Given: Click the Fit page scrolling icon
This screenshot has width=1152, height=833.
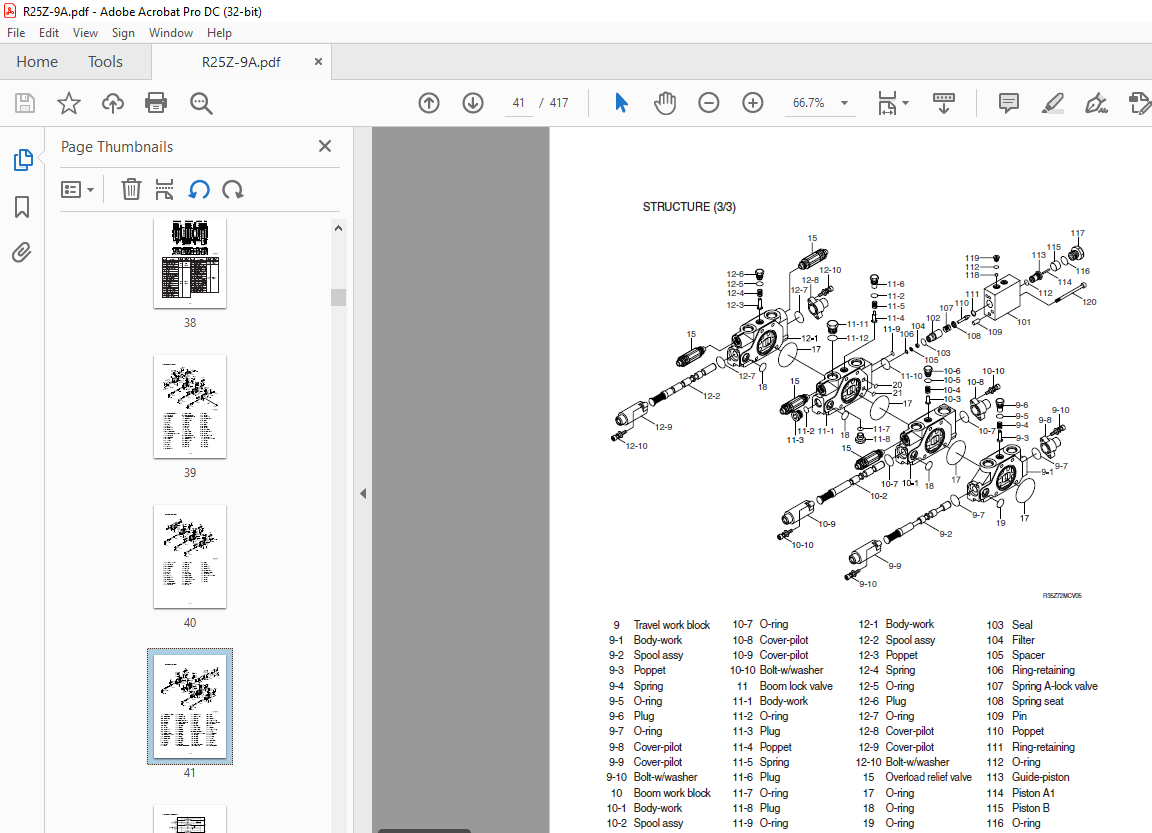Looking at the screenshot, I should [x=888, y=103].
